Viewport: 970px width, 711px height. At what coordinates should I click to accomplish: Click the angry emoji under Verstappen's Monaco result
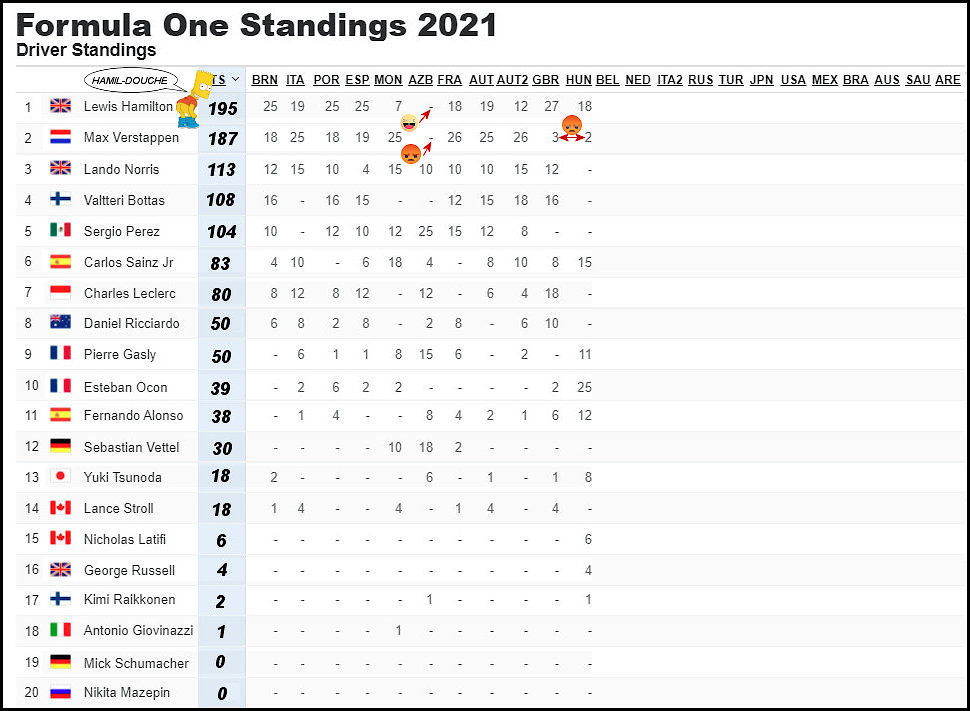tap(411, 155)
